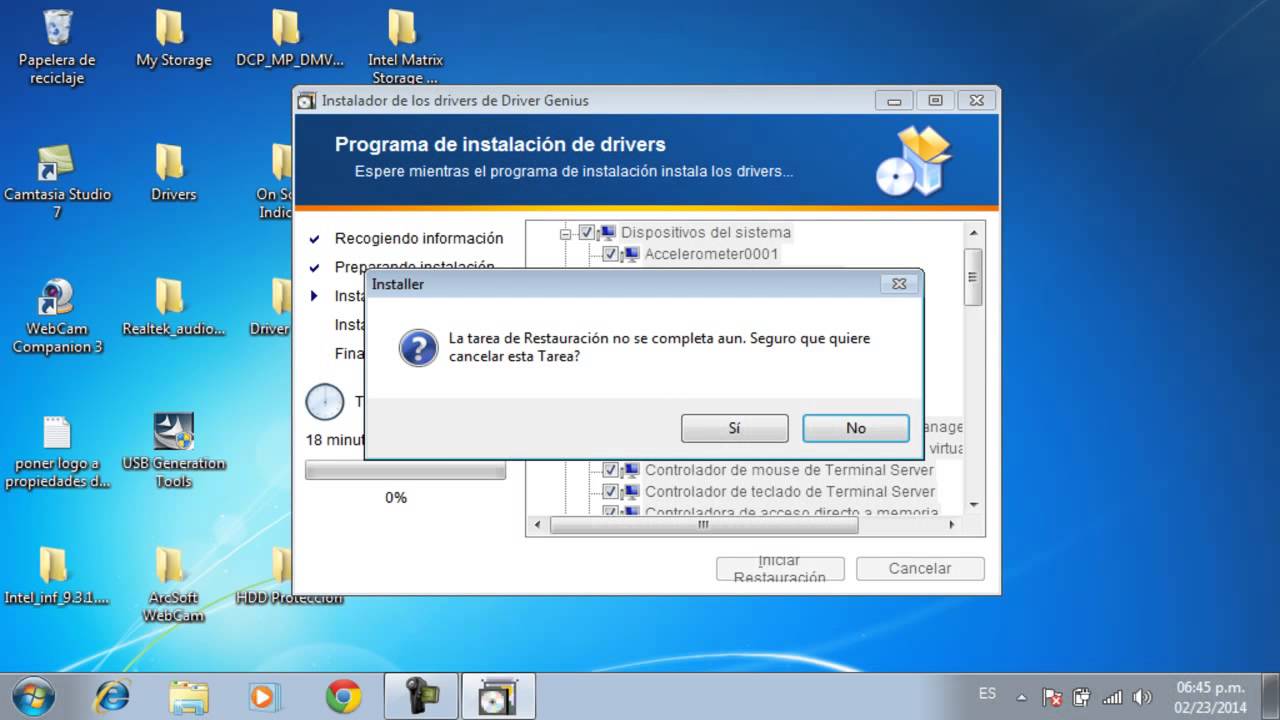1280x720 pixels.
Task: Open Windows Explorer from the taskbar
Action: coord(188,696)
